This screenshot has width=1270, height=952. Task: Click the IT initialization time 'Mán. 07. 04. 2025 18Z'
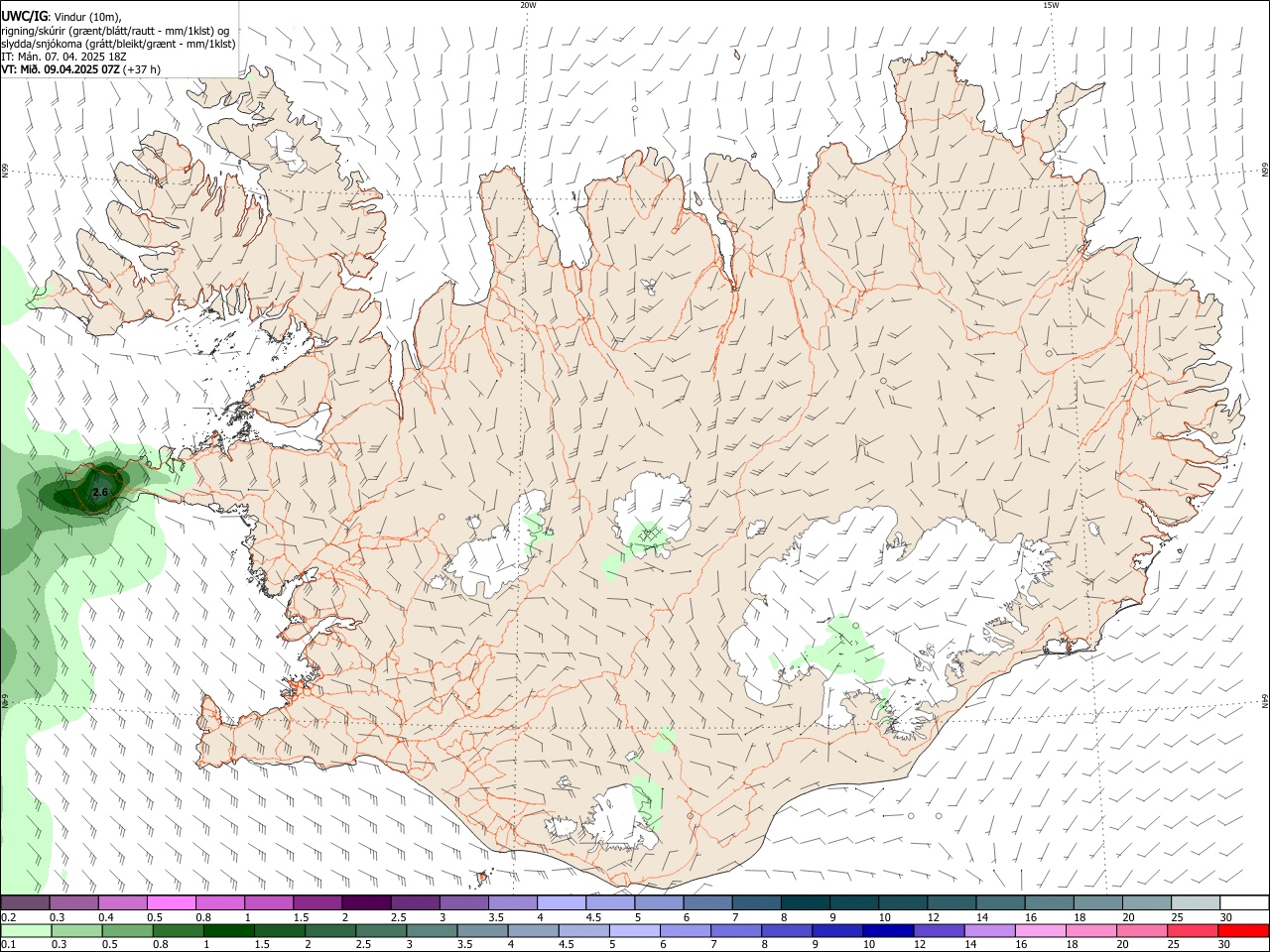point(72,57)
